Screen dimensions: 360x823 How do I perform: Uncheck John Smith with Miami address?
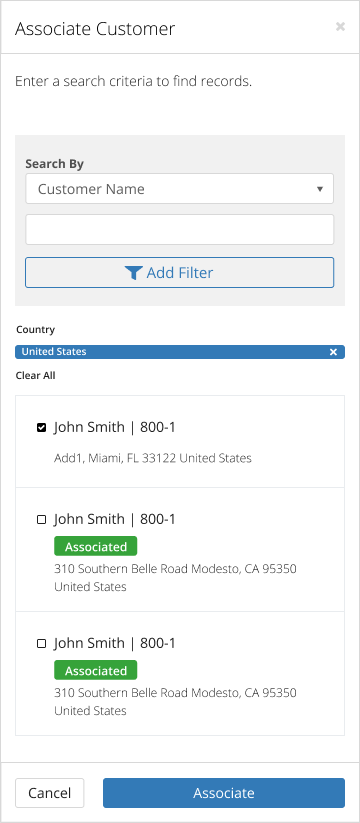coord(41,428)
